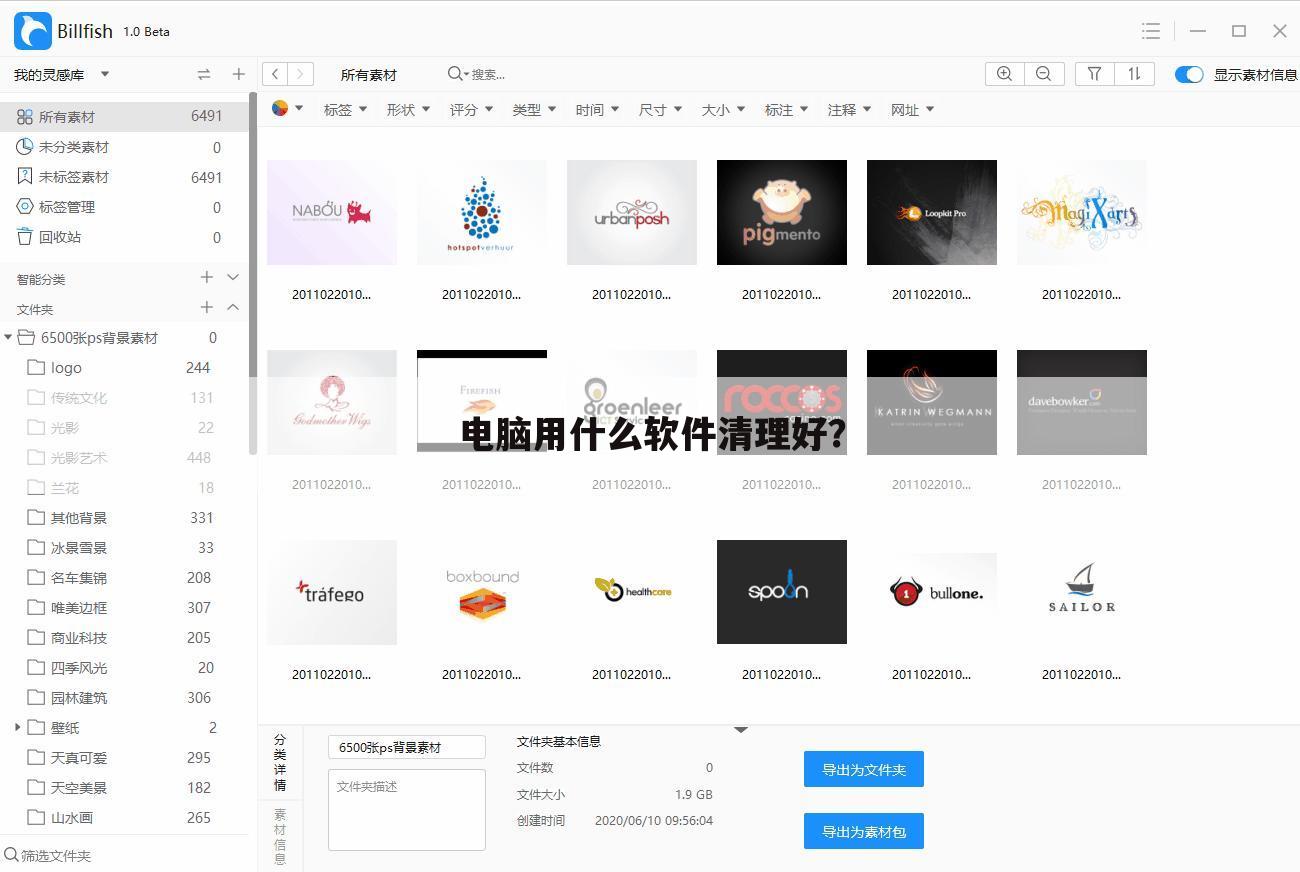Open the 大小 filter dropdown
1300x872 pixels.
723,110
